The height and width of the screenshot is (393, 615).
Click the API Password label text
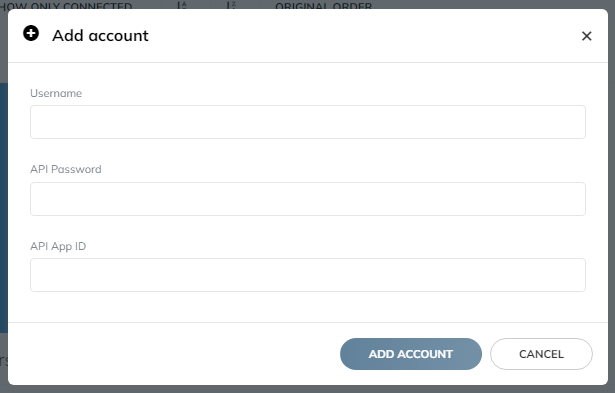[66, 169]
